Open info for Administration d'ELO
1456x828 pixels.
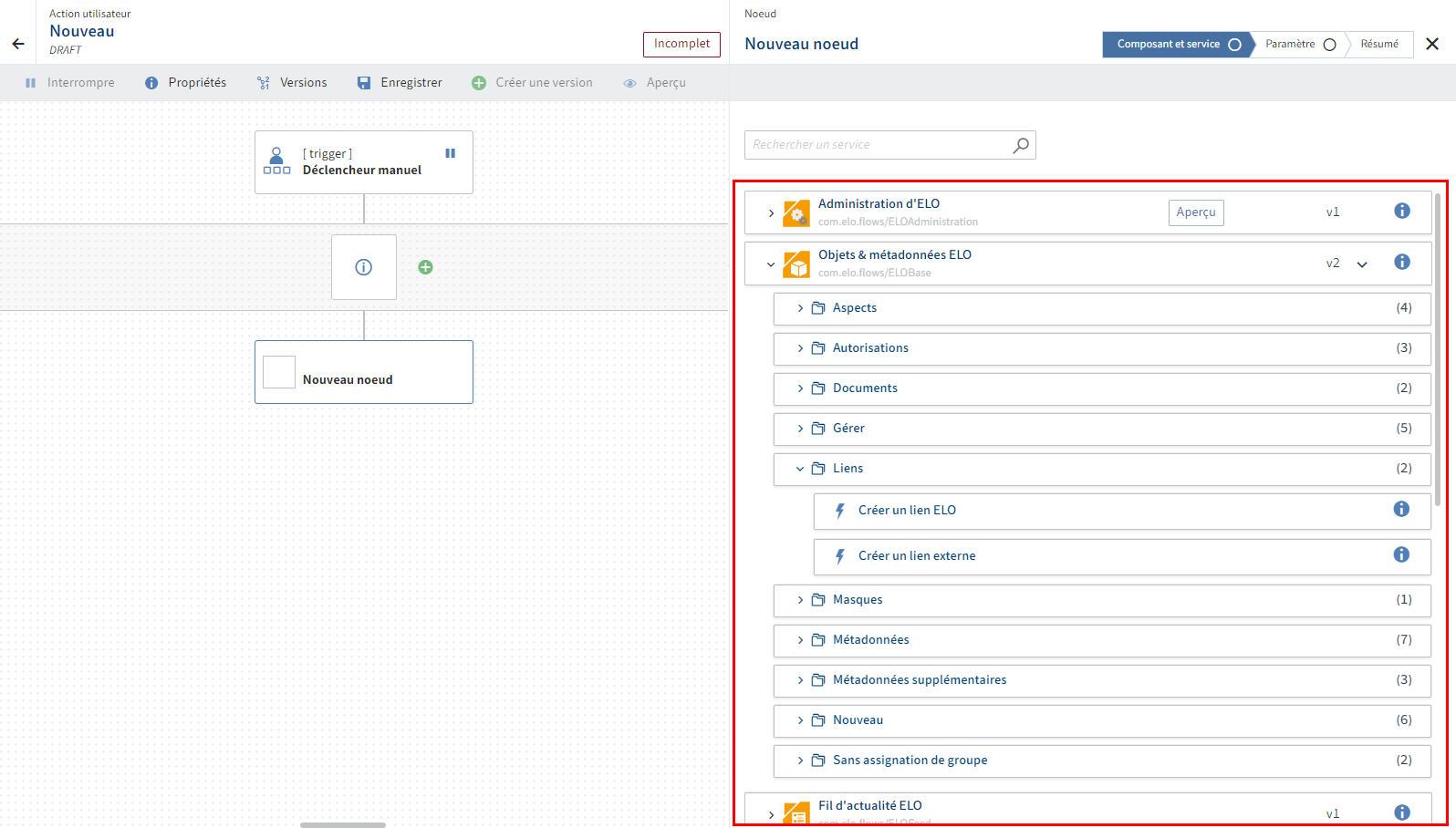[1402, 211]
